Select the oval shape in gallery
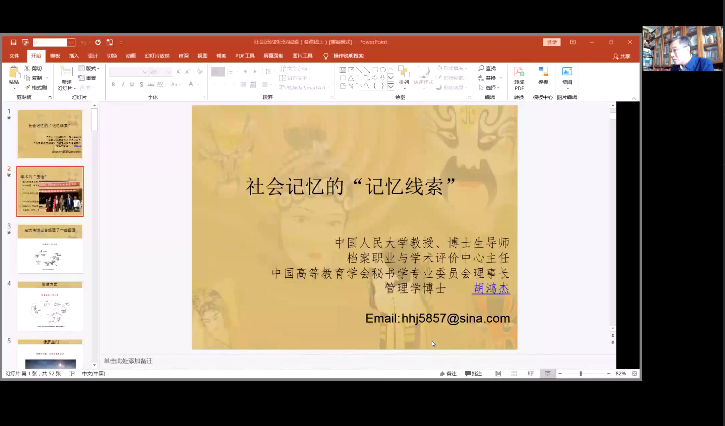 [x=383, y=70]
